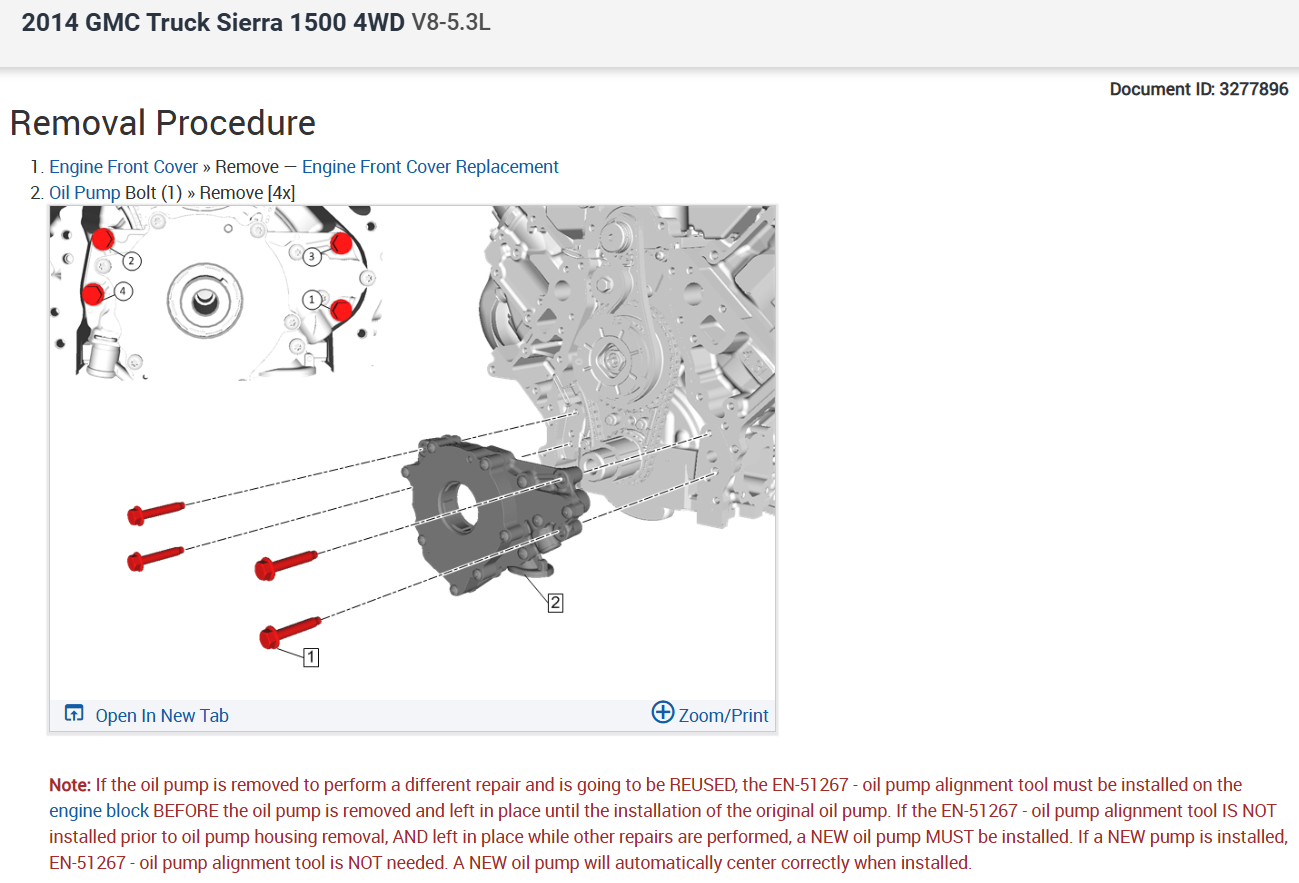Select the Document ID: 3277896 text
This screenshot has width=1299, height=883.
[x=1199, y=89]
